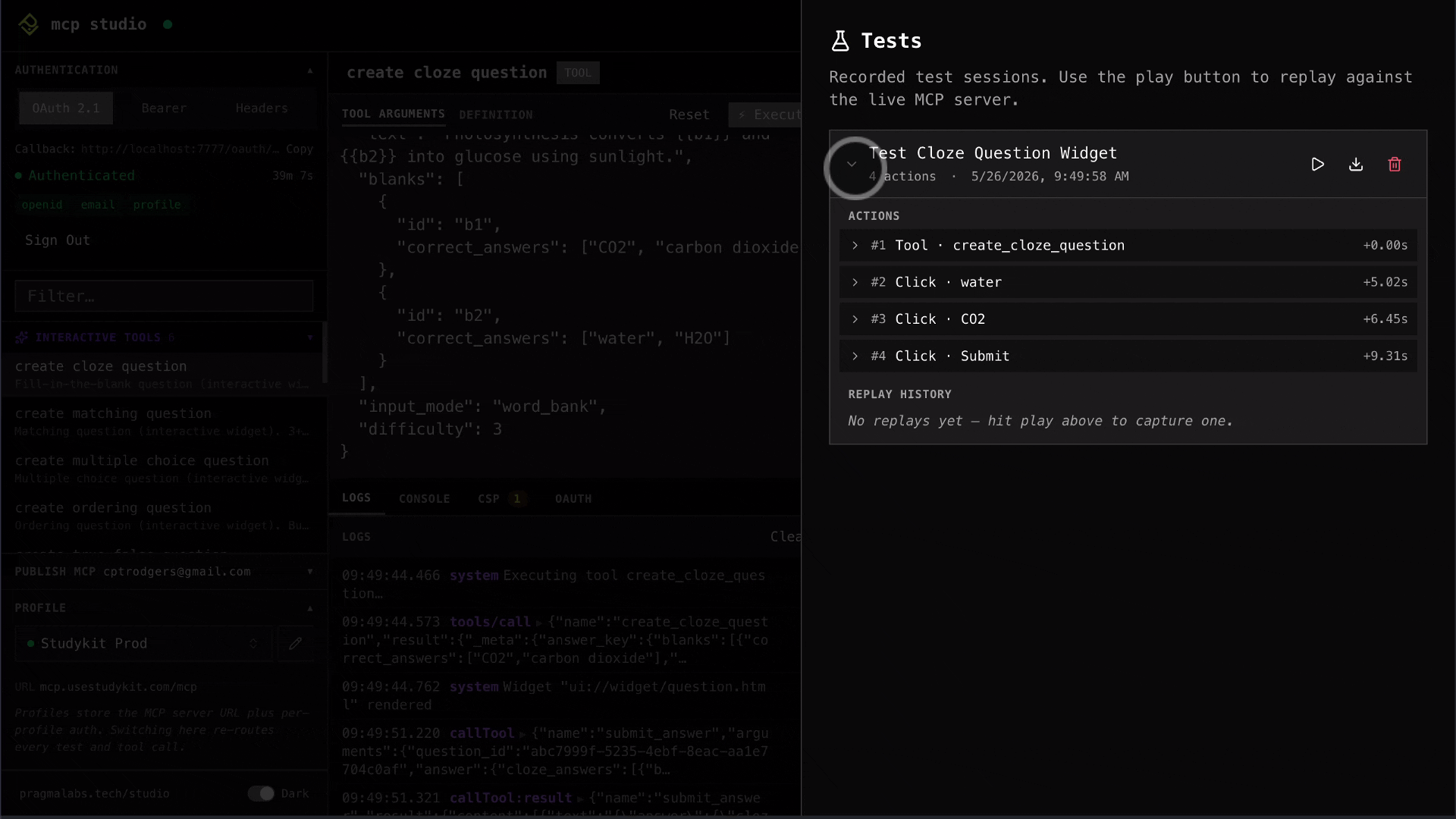Viewport: 1456px width, 819px height.
Task: Clear the logs
Action: pyautogui.click(x=786, y=537)
